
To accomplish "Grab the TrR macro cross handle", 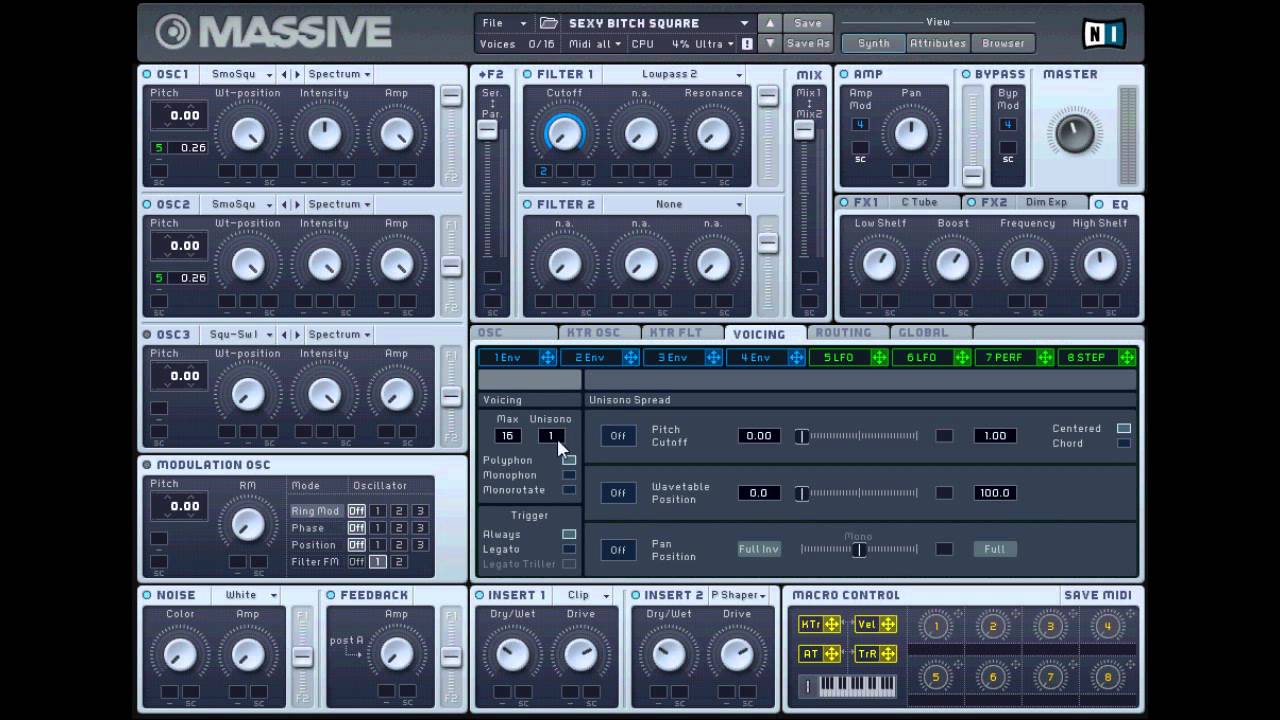I will click(887, 654).
